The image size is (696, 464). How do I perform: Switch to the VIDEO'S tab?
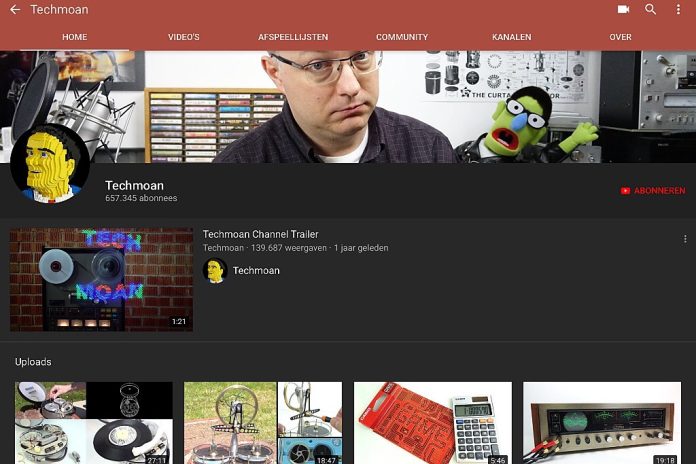tap(184, 37)
